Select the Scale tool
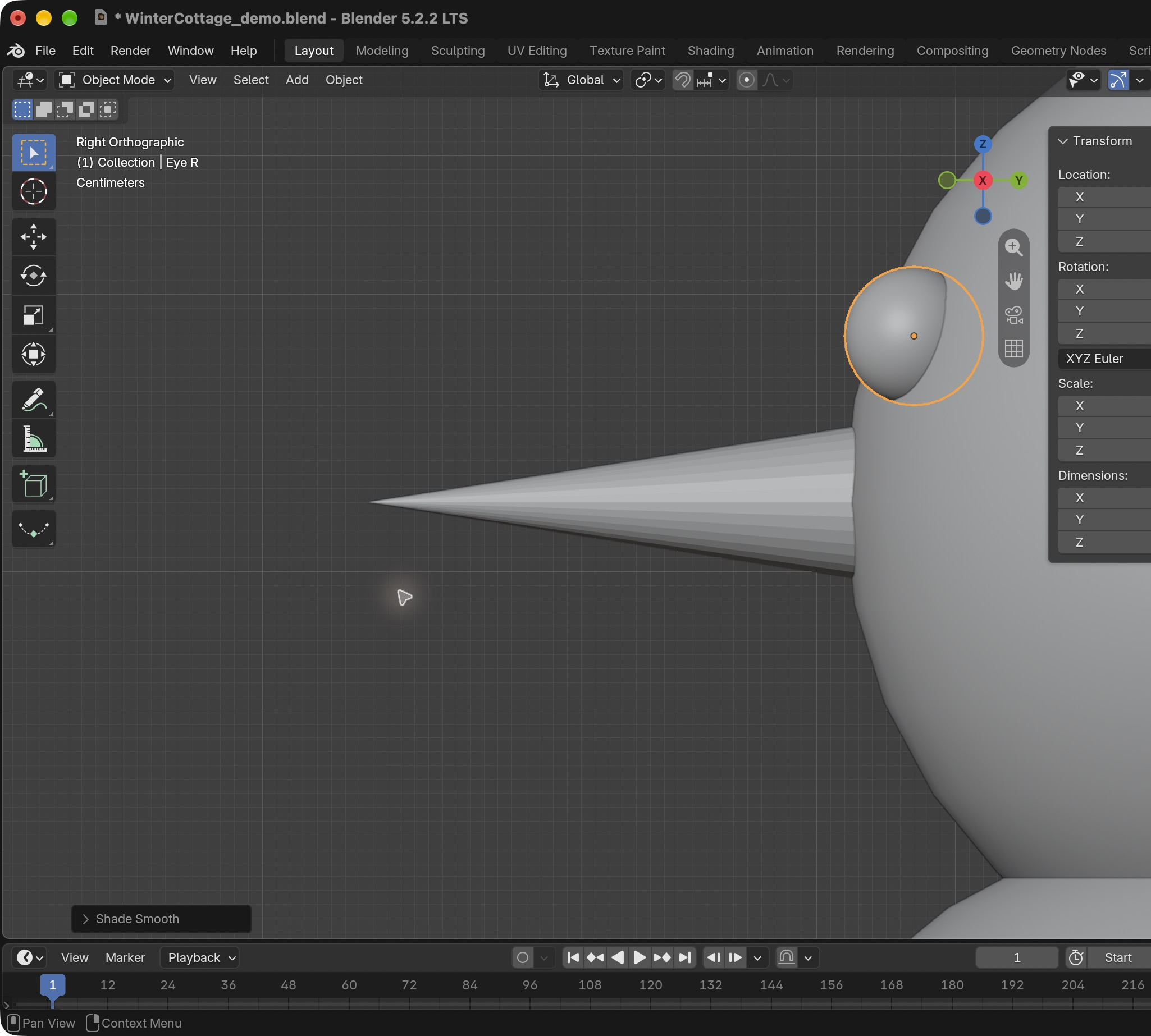This screenshot has height=1036, width=1151. 34,315
